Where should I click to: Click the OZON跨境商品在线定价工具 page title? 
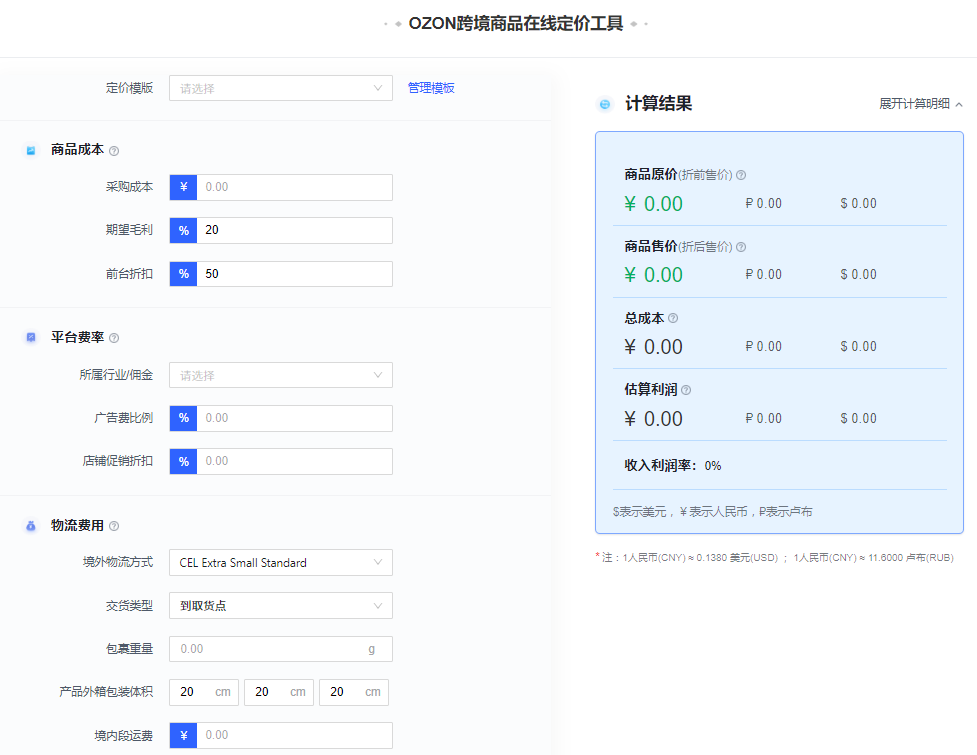click(x=516, y=24)
